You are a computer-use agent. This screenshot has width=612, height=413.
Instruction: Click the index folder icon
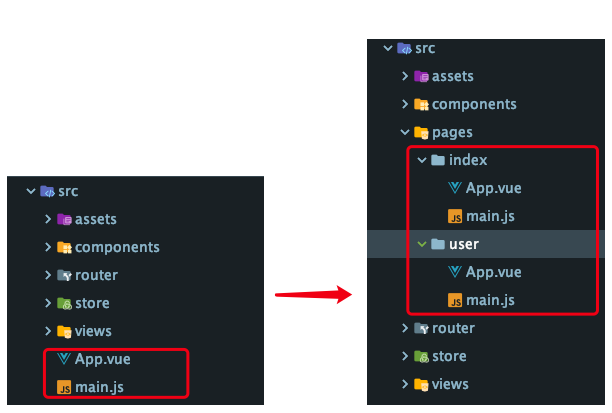click(x=438, y=160)
